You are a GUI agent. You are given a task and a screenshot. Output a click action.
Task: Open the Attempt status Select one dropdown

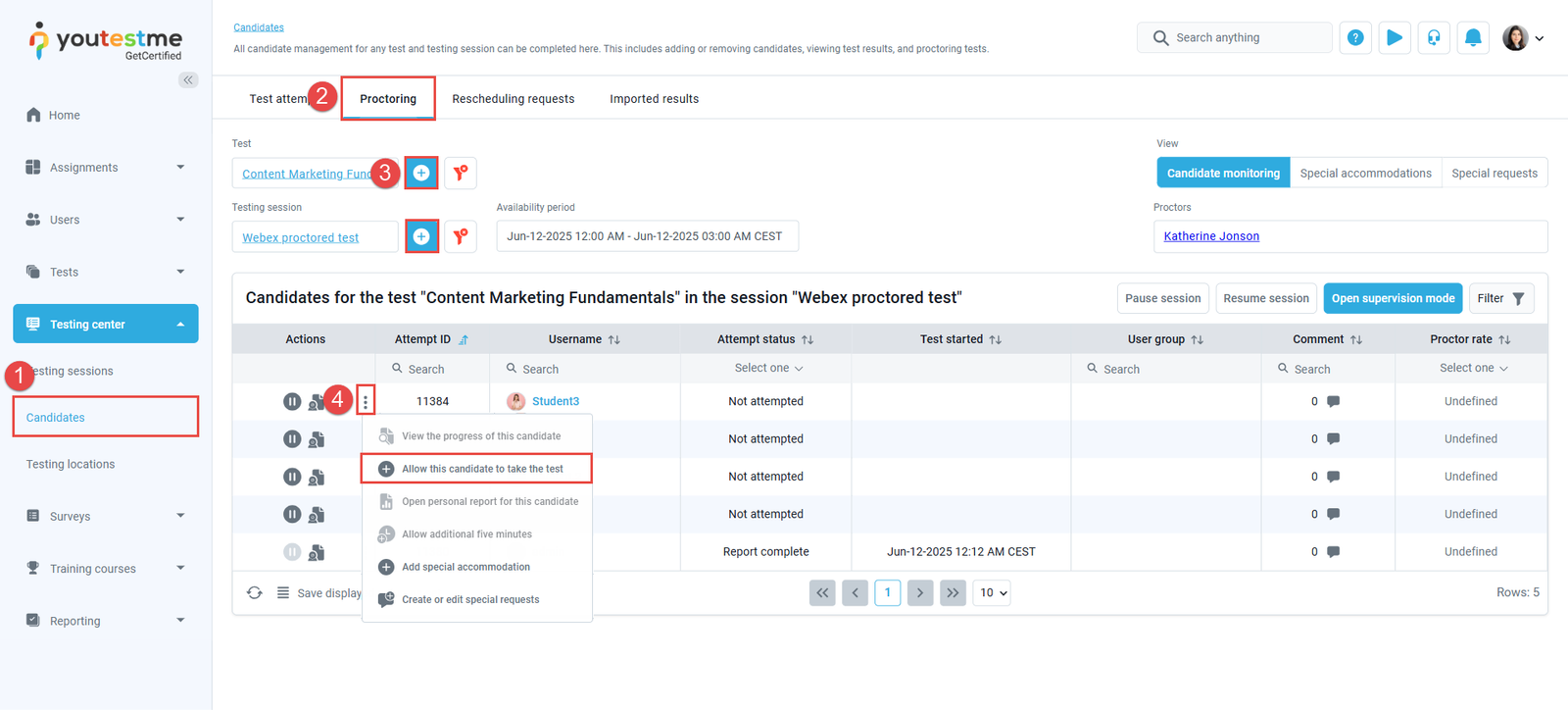click(x=767, y=369)
